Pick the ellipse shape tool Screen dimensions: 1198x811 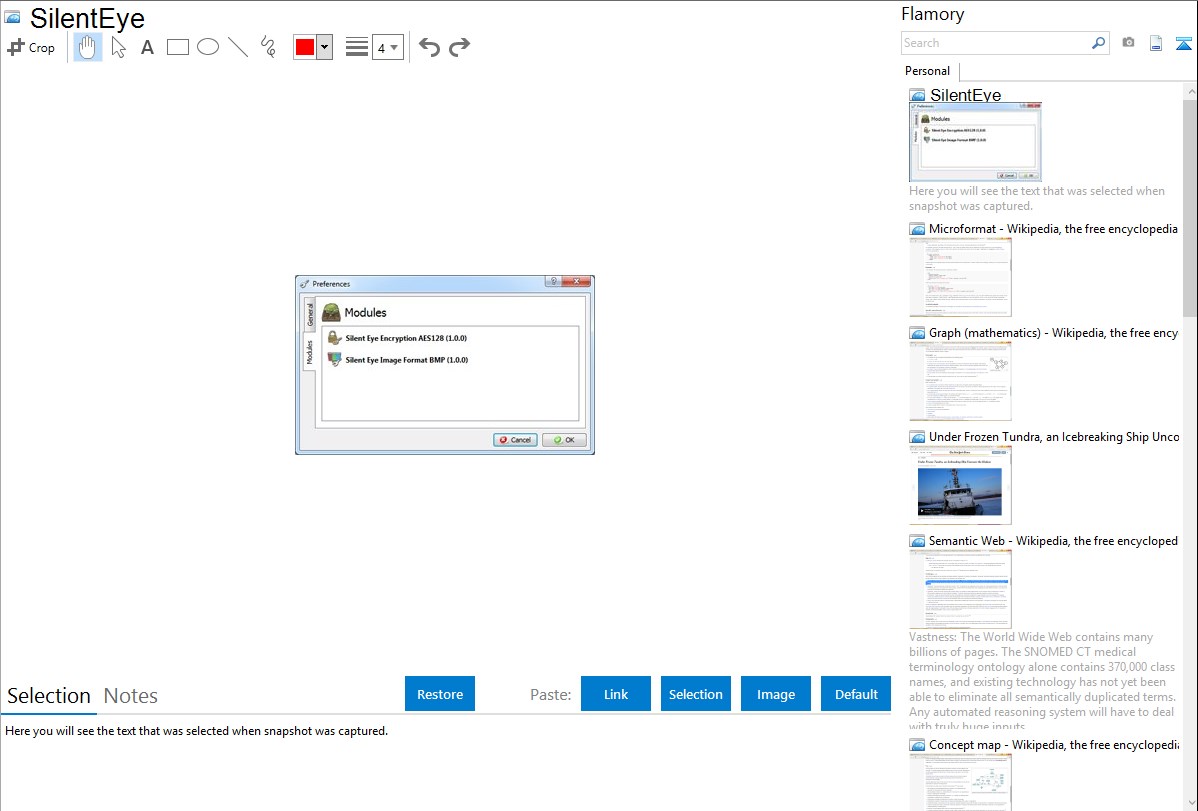208,47
